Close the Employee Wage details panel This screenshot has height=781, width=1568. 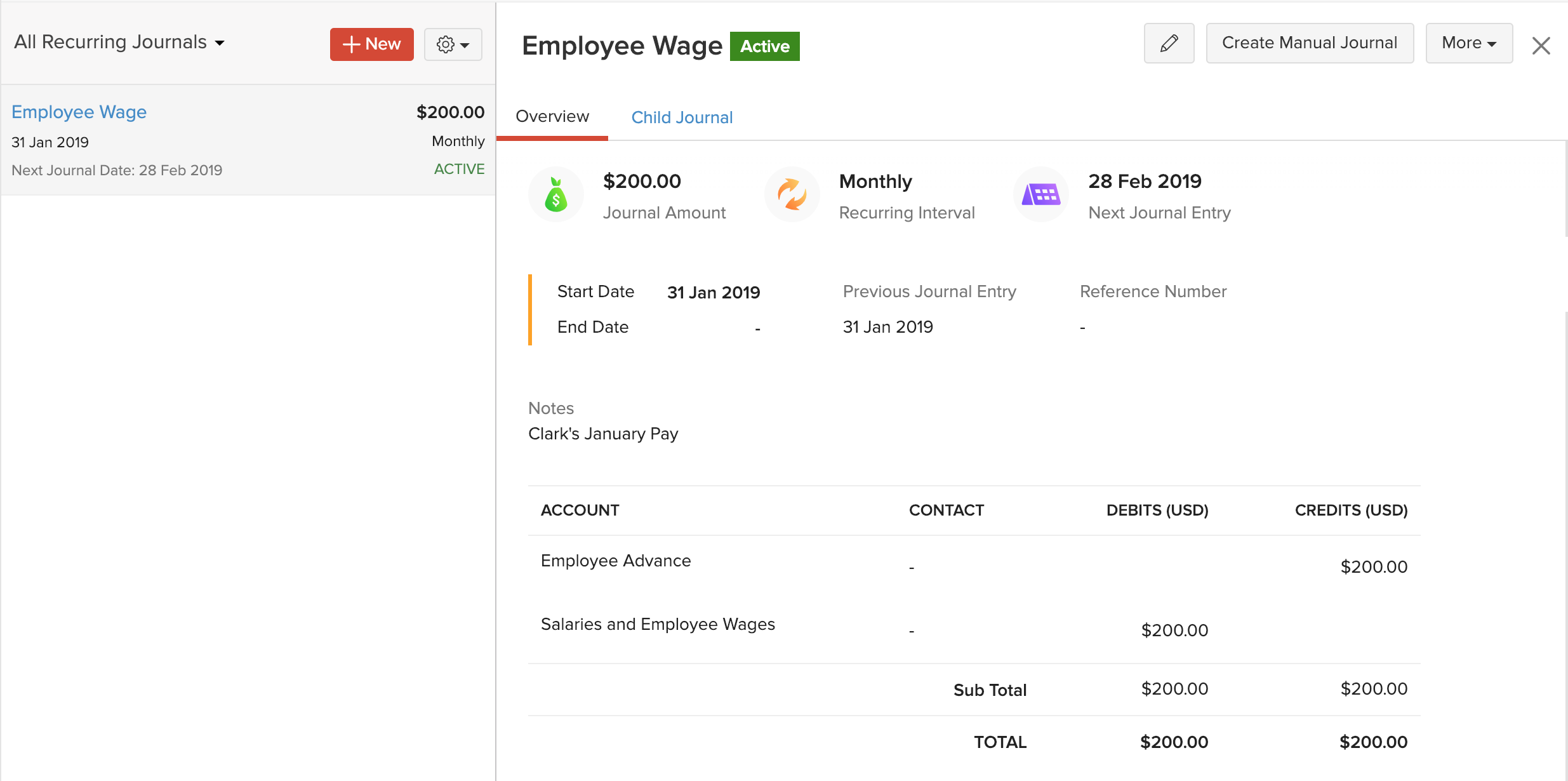[x=1541, y=46]
